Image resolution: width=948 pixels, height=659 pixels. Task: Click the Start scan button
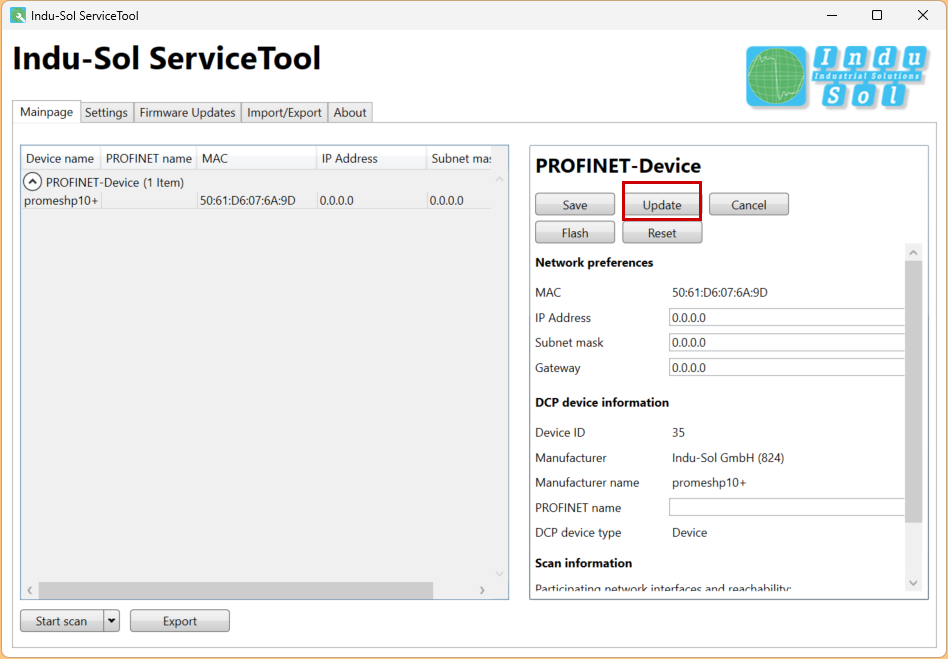pos(62,620)
